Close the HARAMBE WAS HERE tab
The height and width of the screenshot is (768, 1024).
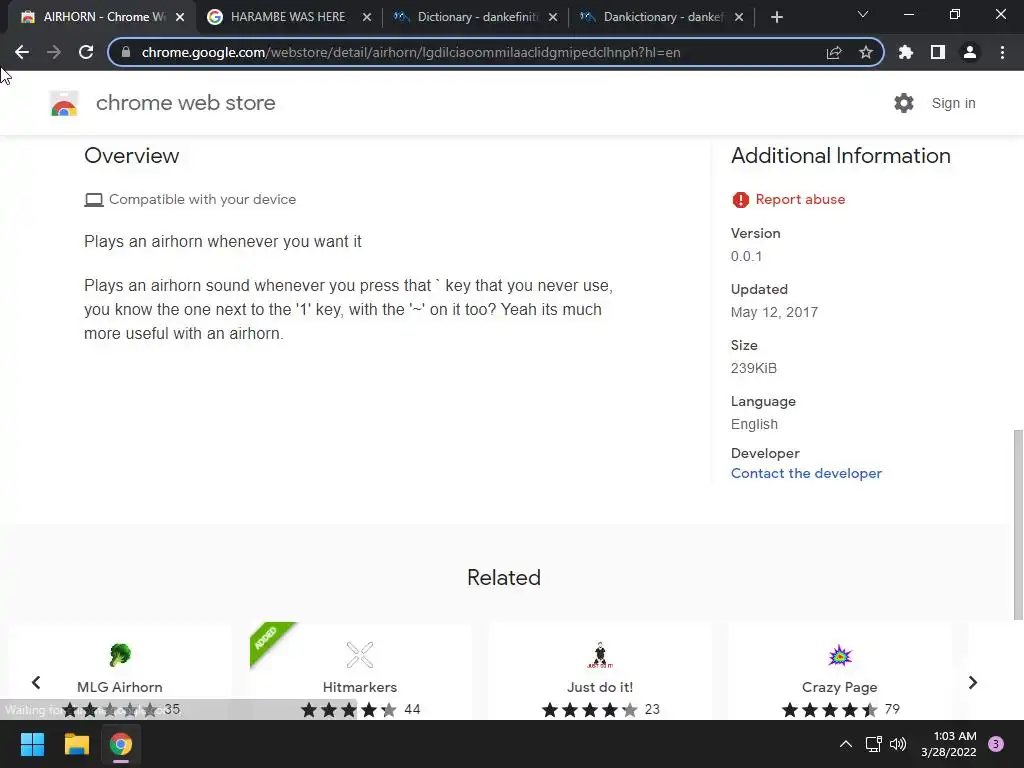click(x=367, y=17)
